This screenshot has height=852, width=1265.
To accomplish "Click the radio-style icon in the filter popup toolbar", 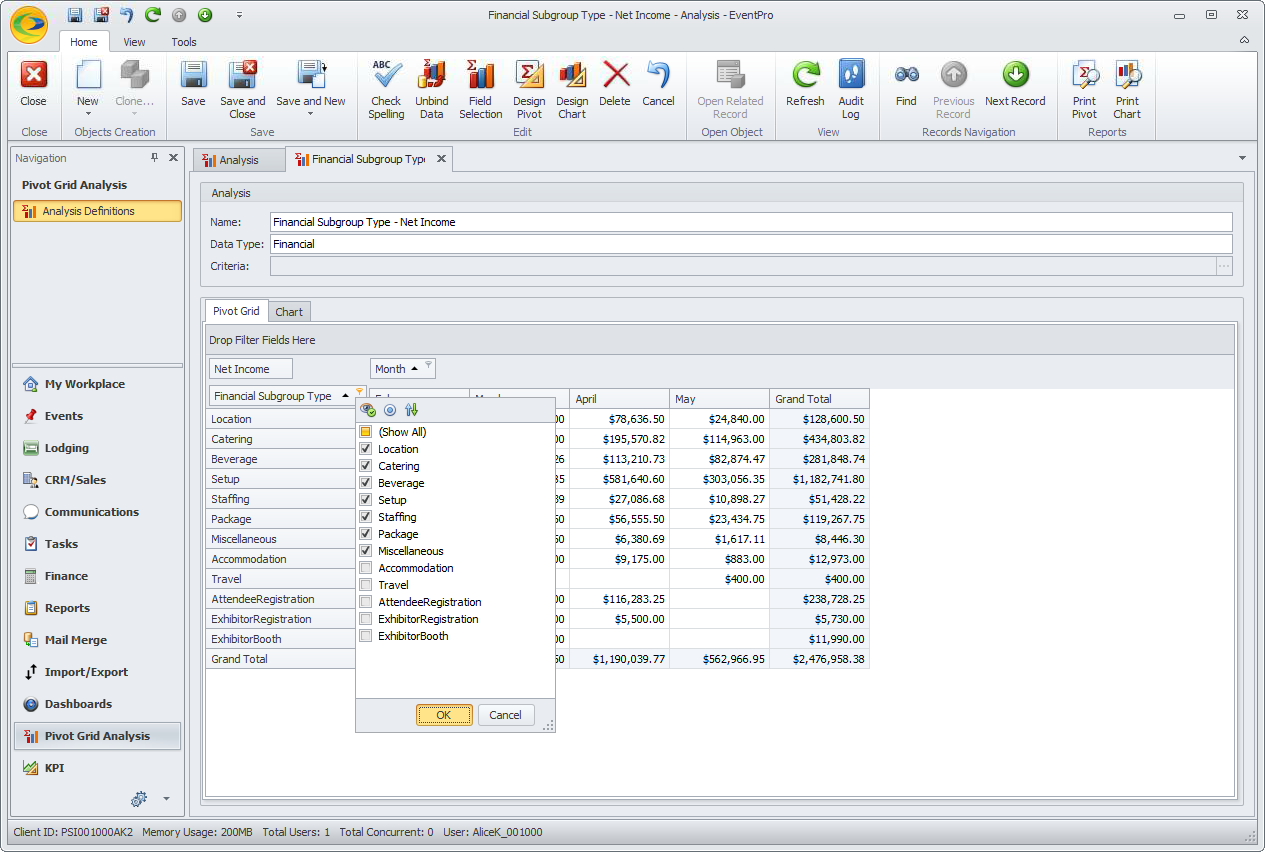I will point(390,410).
